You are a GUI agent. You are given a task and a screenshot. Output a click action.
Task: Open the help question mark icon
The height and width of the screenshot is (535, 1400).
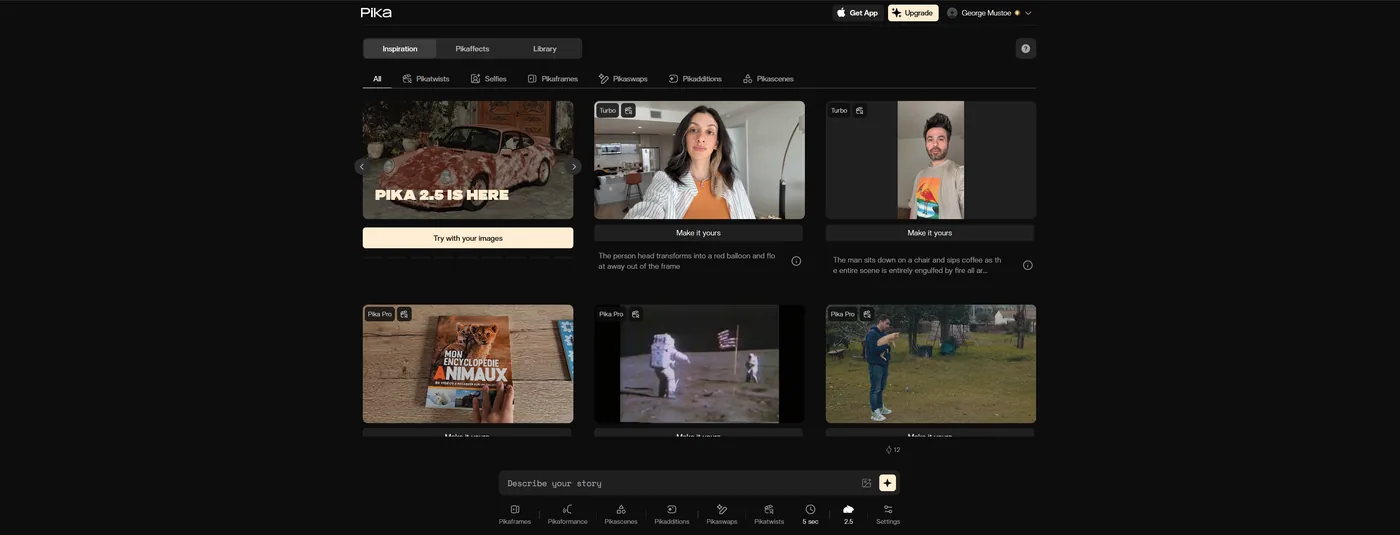pyautogui.click(x=1025, y=48)
